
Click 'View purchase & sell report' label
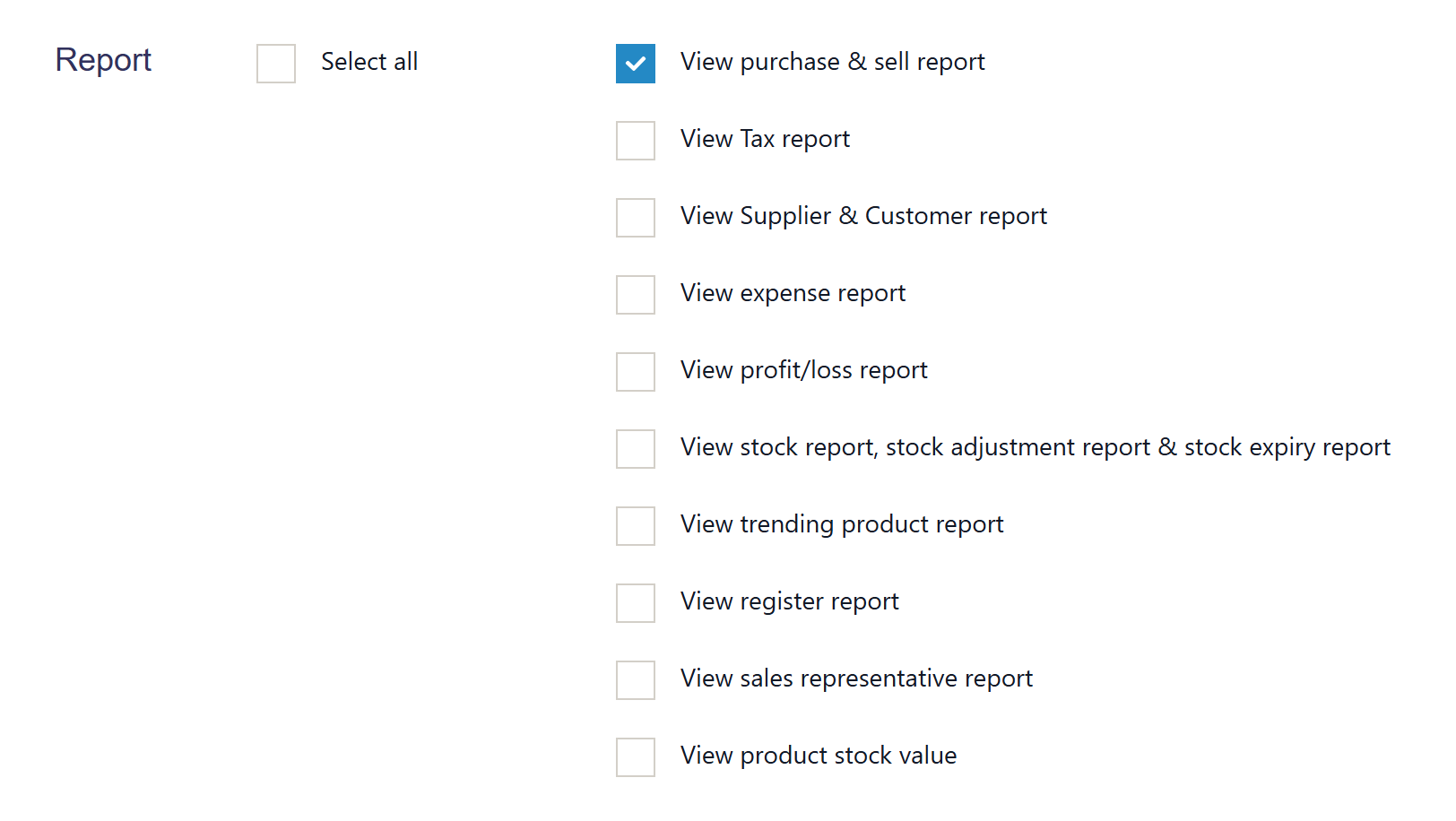click(x=832, y=62)
